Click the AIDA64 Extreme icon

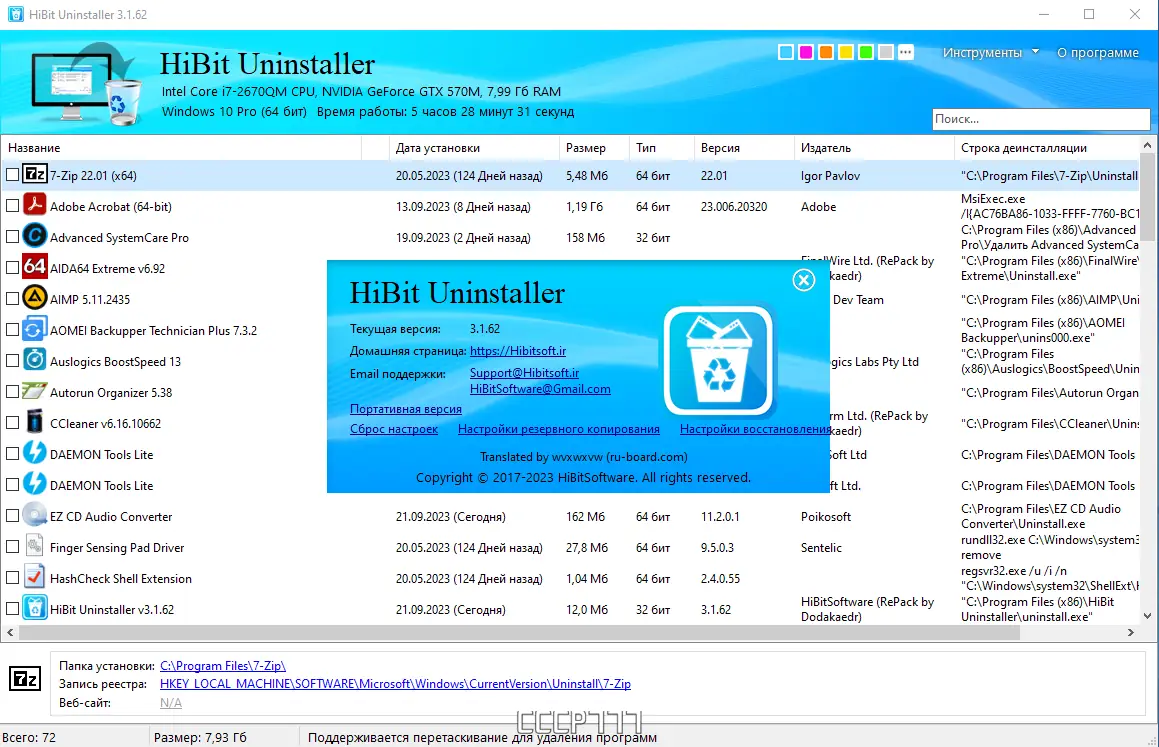pyautogui.click(x=35, y=267)
